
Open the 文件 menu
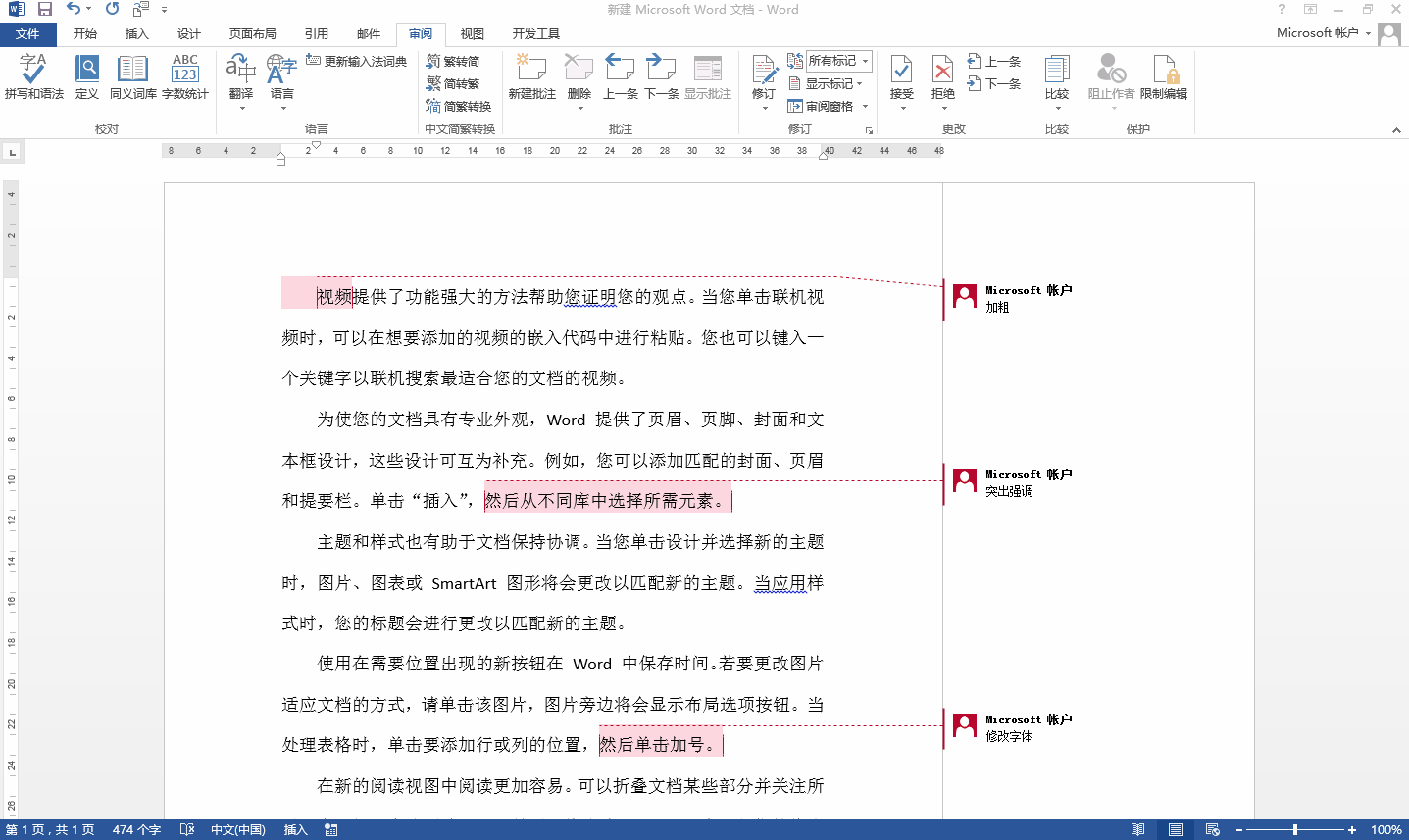[28, 32]
